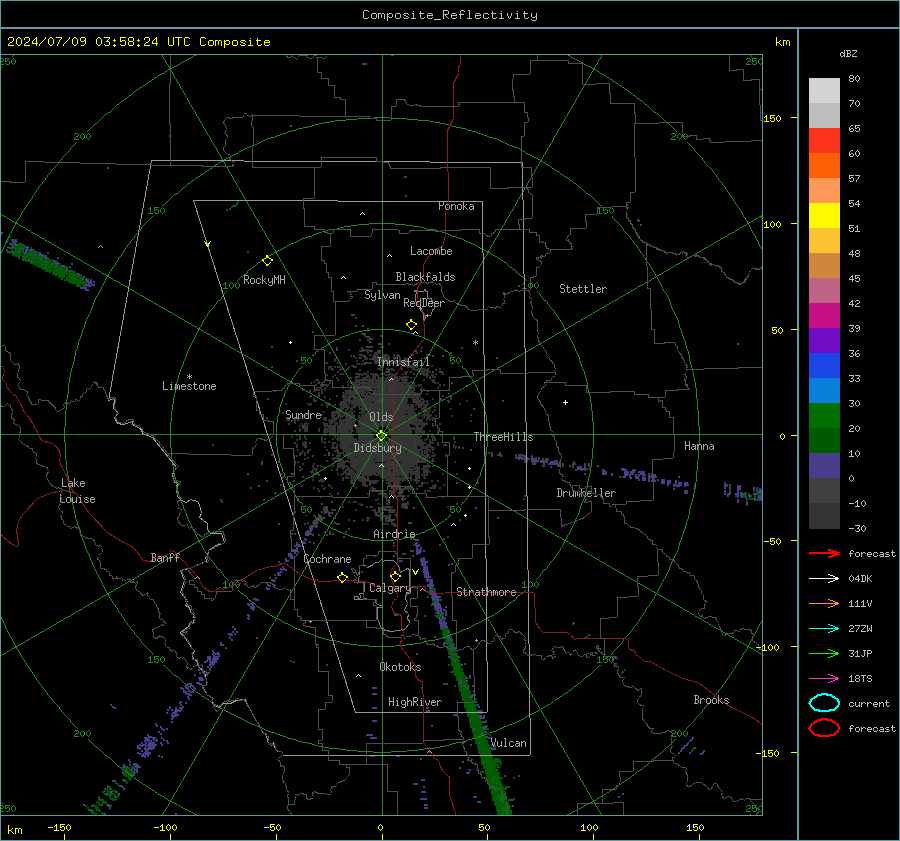
Task: Click the Lake Louise label
Action: point(77,491)
